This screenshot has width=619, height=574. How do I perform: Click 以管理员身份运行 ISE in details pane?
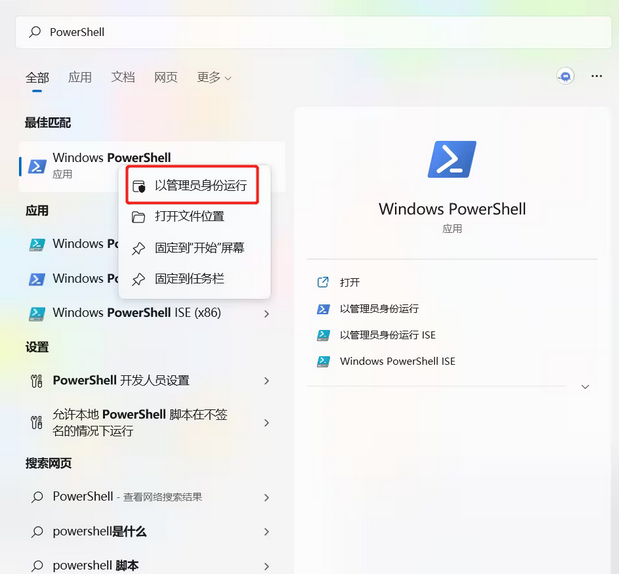(387, 335)
